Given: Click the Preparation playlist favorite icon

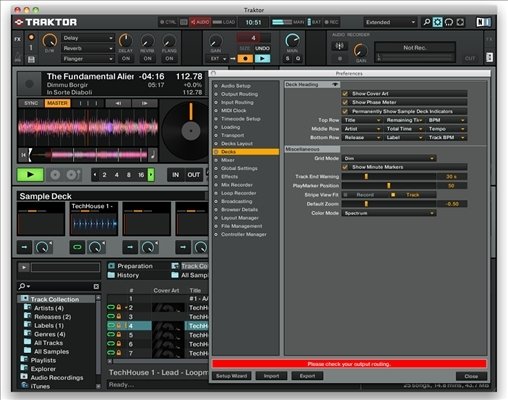Looking at the screenshot, I should tap(111, 266).
